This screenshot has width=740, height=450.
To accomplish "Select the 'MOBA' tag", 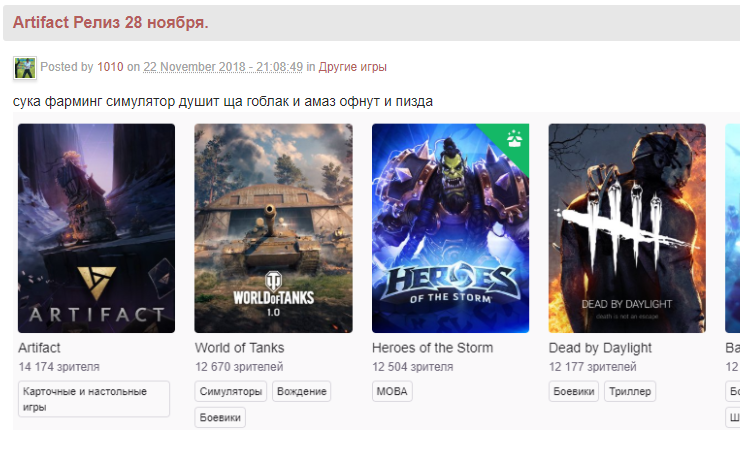I will (392, 392).
